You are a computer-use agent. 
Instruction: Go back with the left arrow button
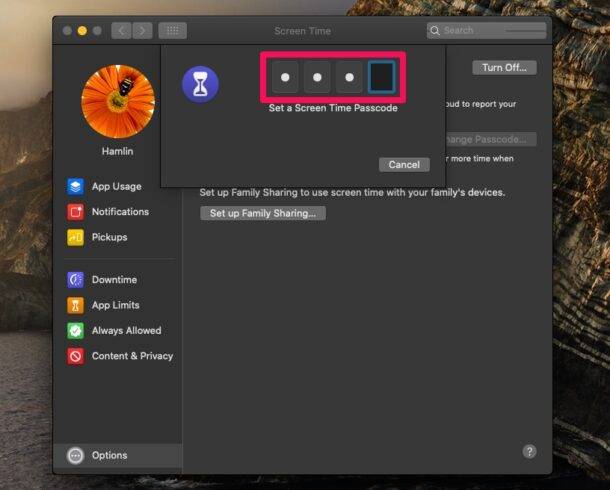(121, 30)
